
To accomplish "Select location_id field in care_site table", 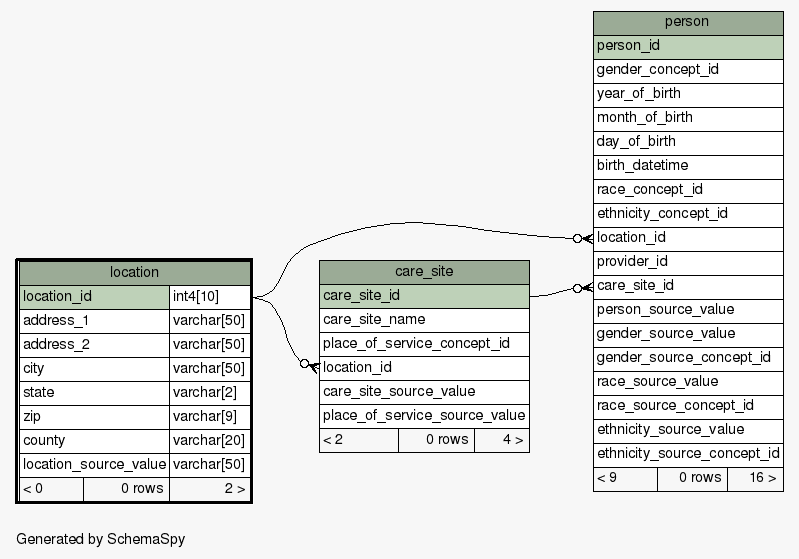I will point(424,368).
